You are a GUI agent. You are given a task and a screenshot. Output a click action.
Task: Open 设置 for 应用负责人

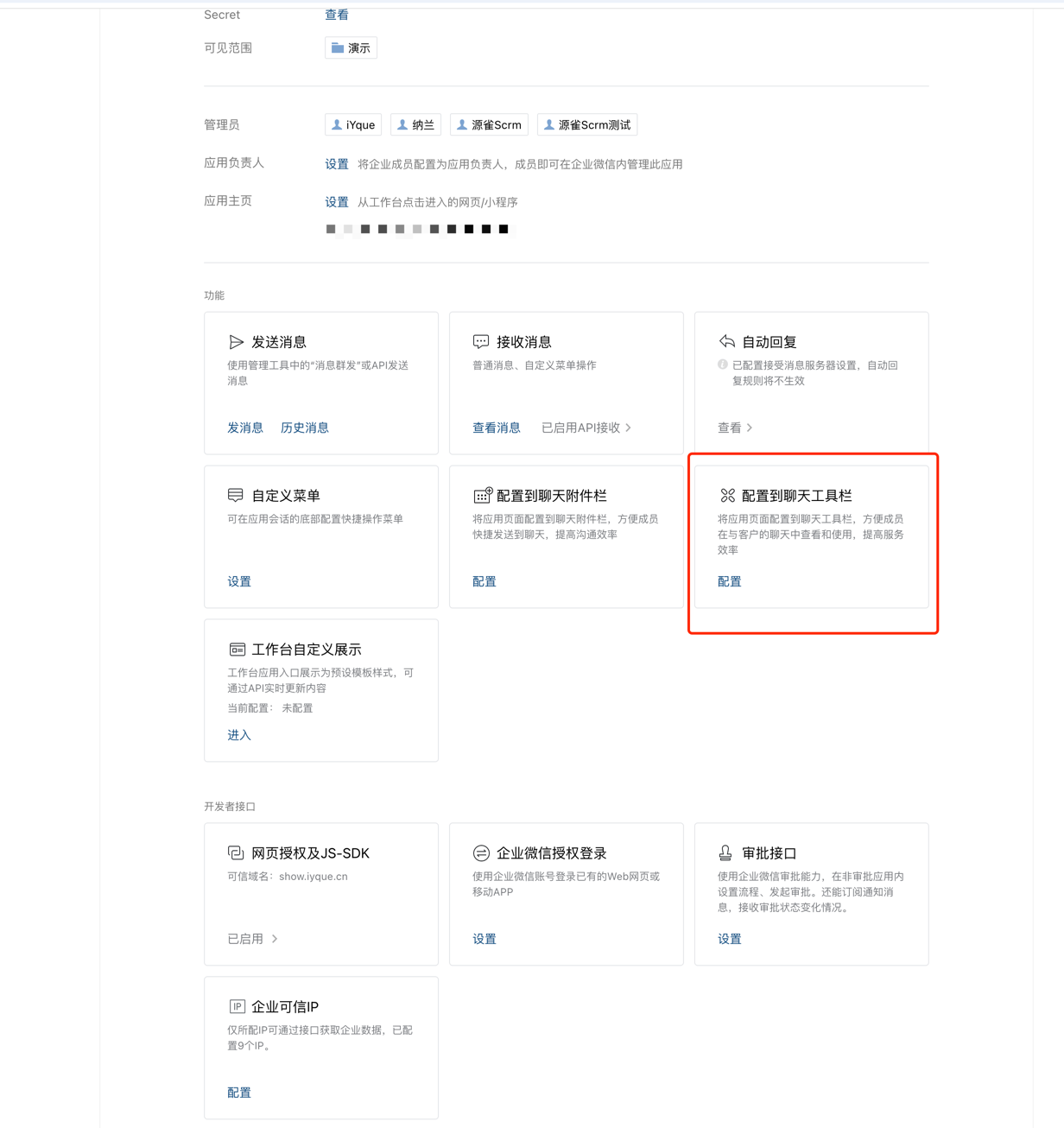(337, 164)
